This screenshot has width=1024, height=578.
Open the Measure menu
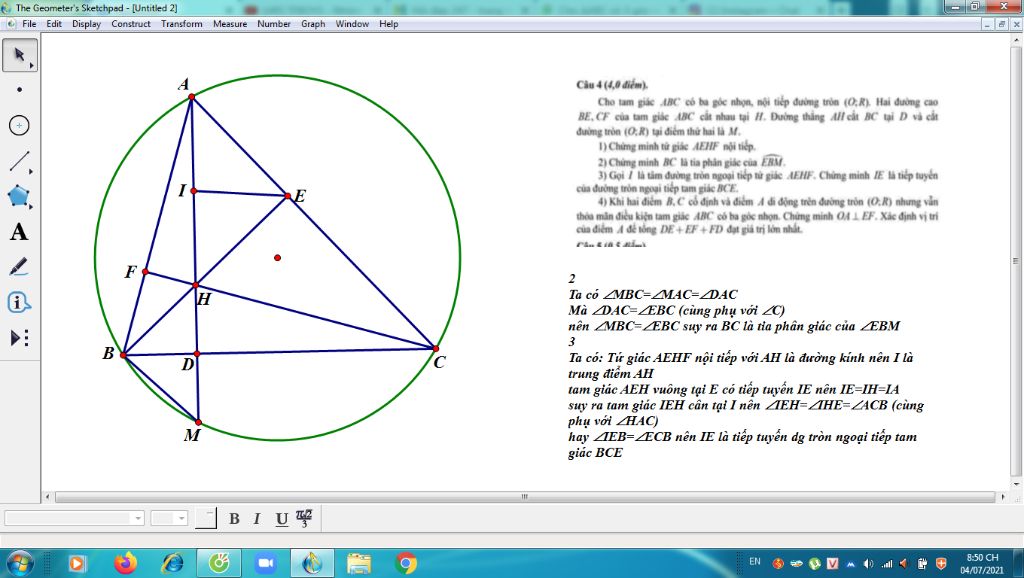(x=230, y=24)
